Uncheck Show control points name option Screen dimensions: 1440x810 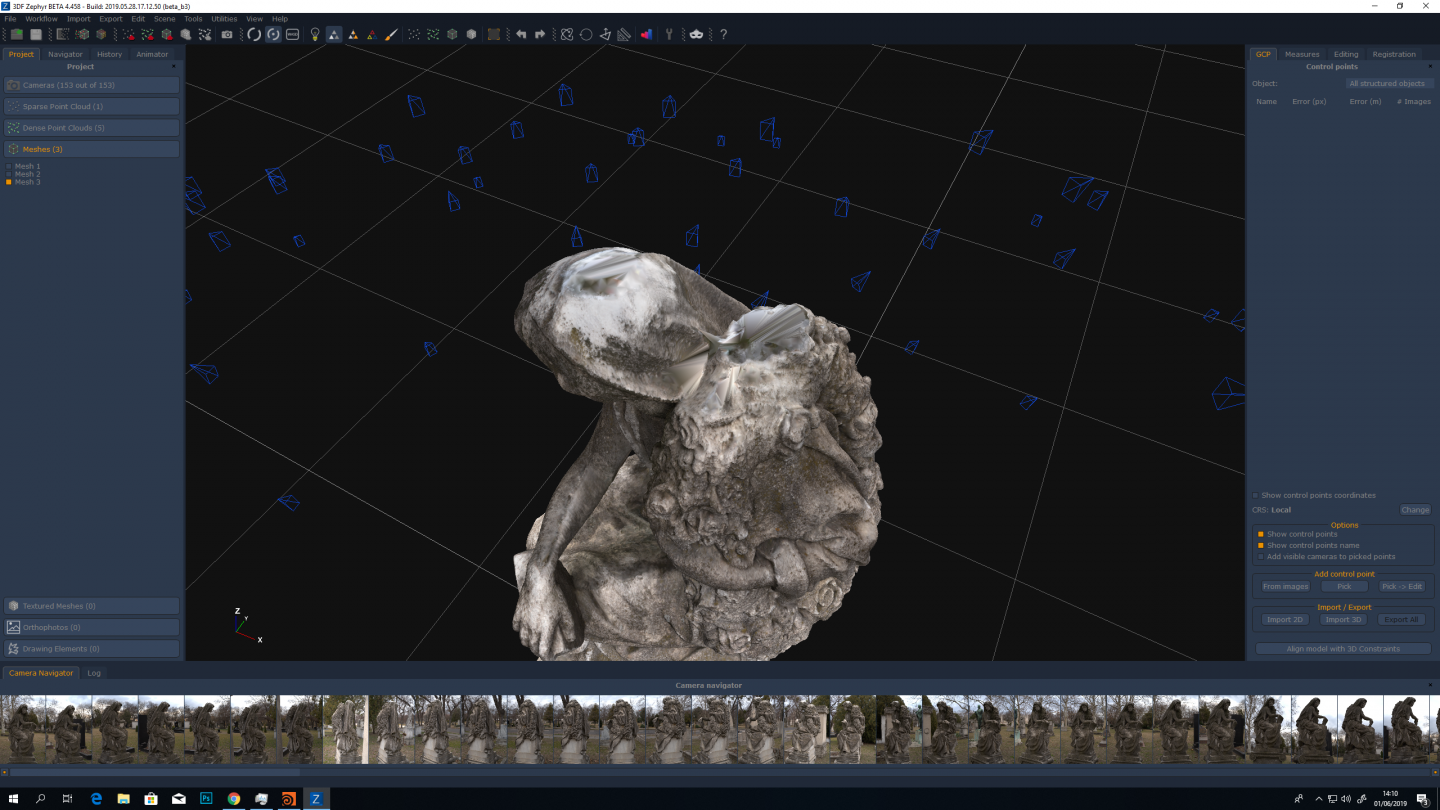point(1260,545)
